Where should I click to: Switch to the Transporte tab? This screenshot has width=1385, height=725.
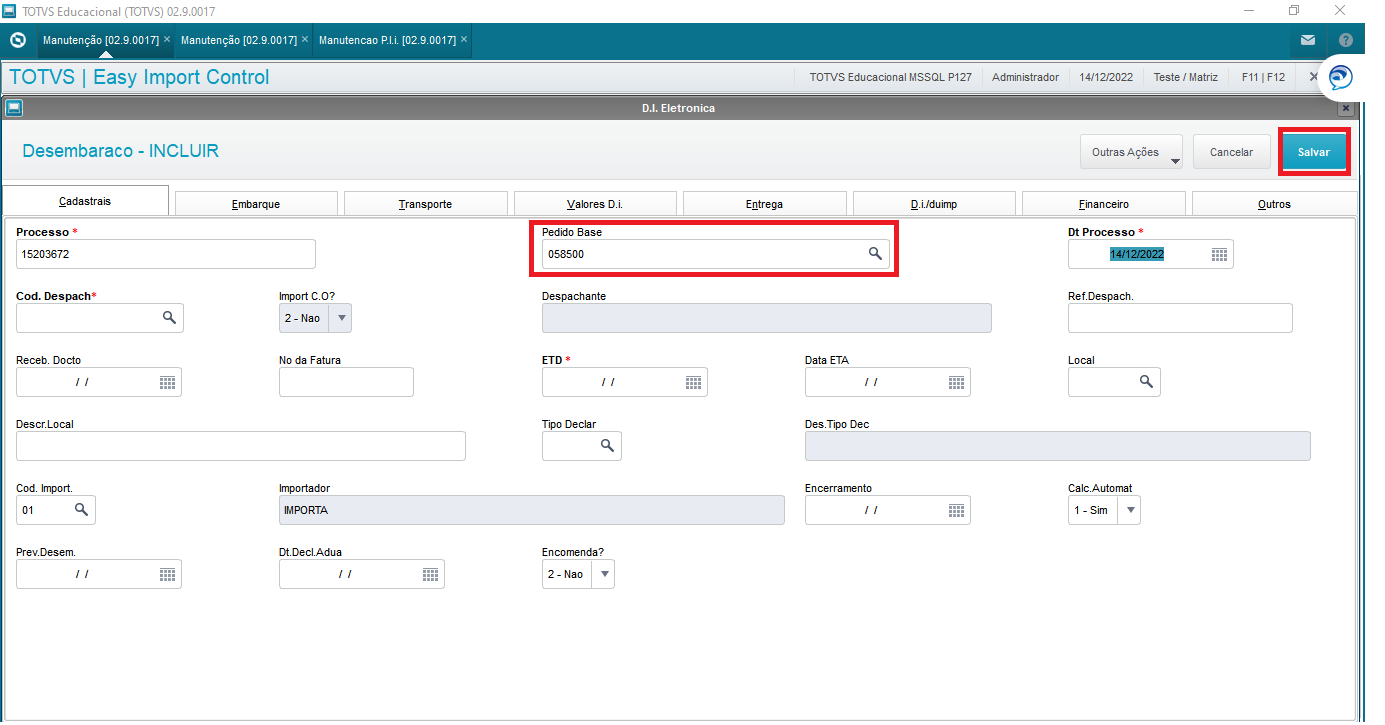[x=425, y=204]
